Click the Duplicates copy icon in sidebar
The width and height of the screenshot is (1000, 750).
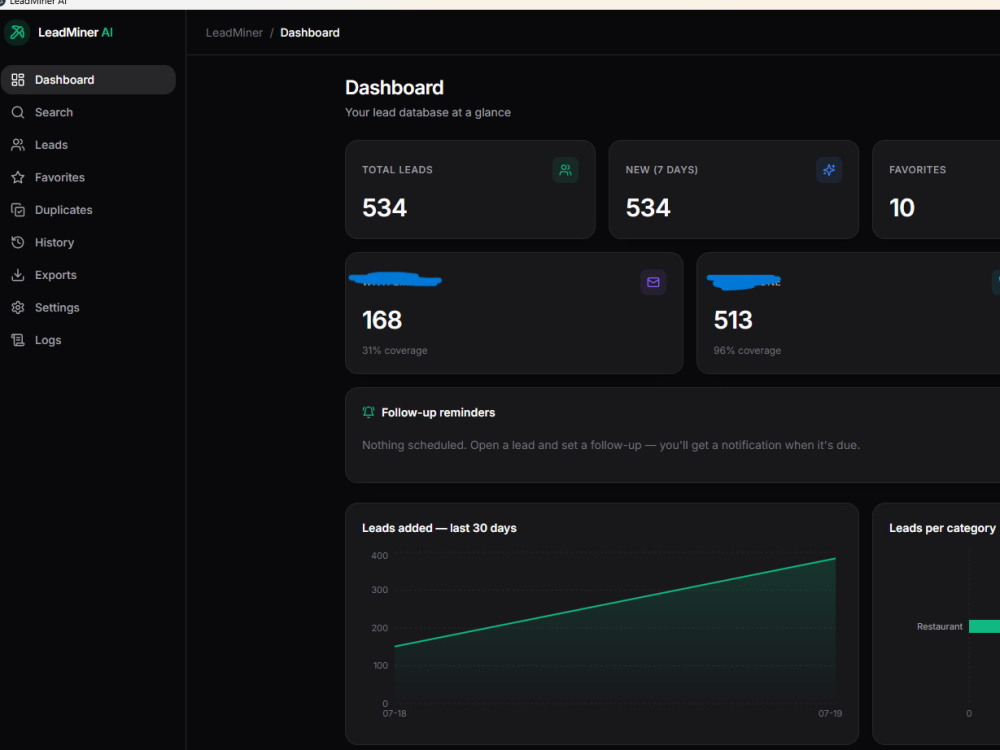[x=18, y=210]
